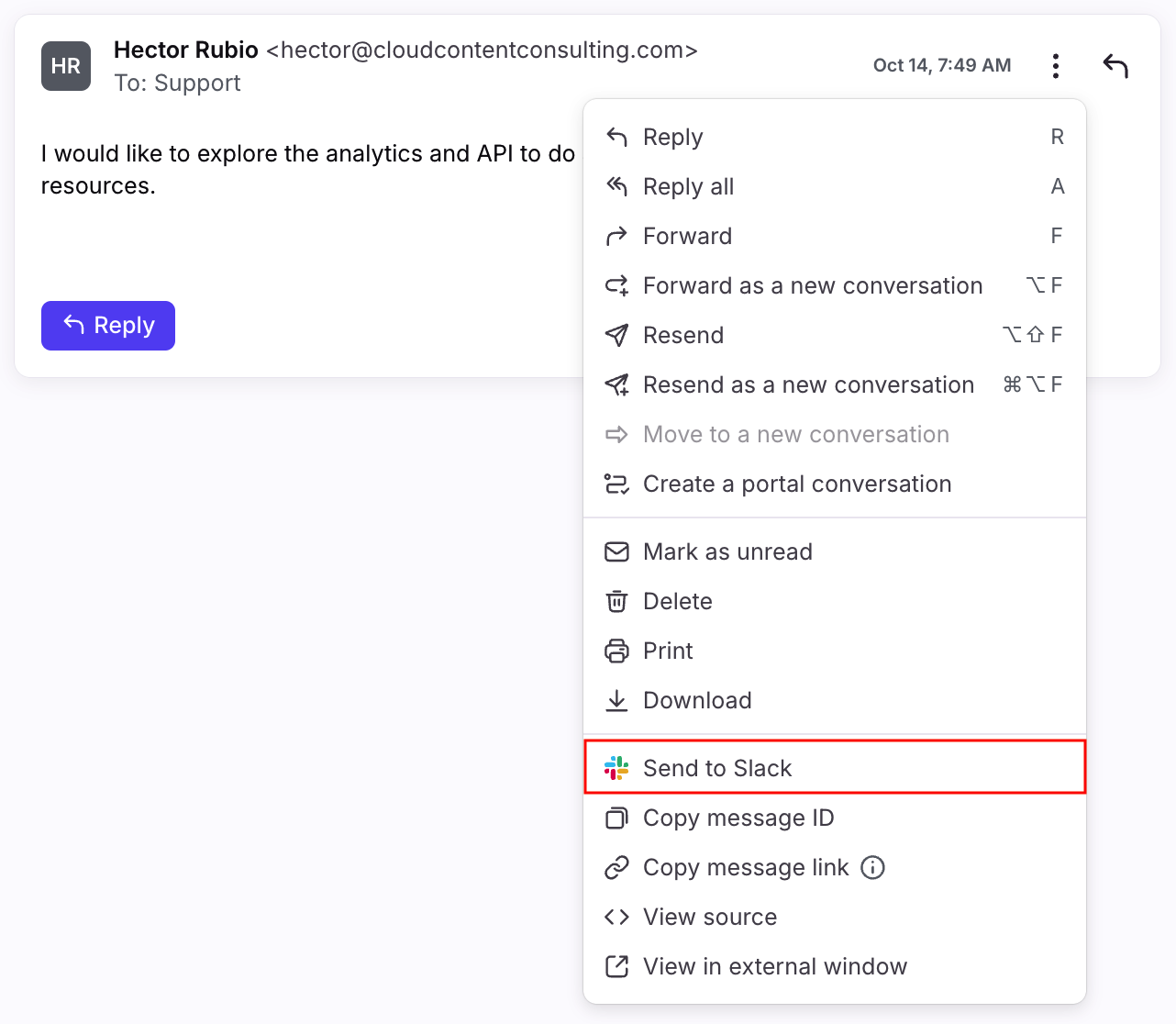Select Reply all from the menu
The width and height of the screenshot is (1176, 1024).
pyautogui.click(x=688, y=186)
